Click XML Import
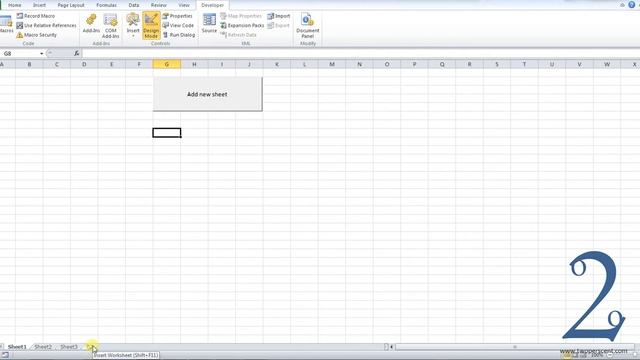The width and height of the screenshot is (640, 360). coord(279,16)
